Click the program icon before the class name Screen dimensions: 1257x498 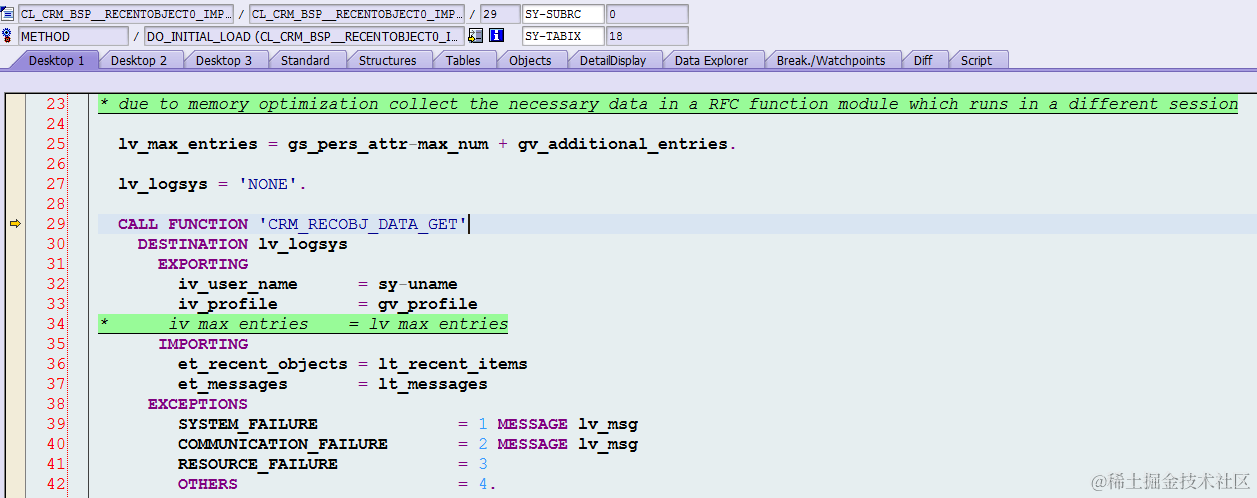[8, 14]
